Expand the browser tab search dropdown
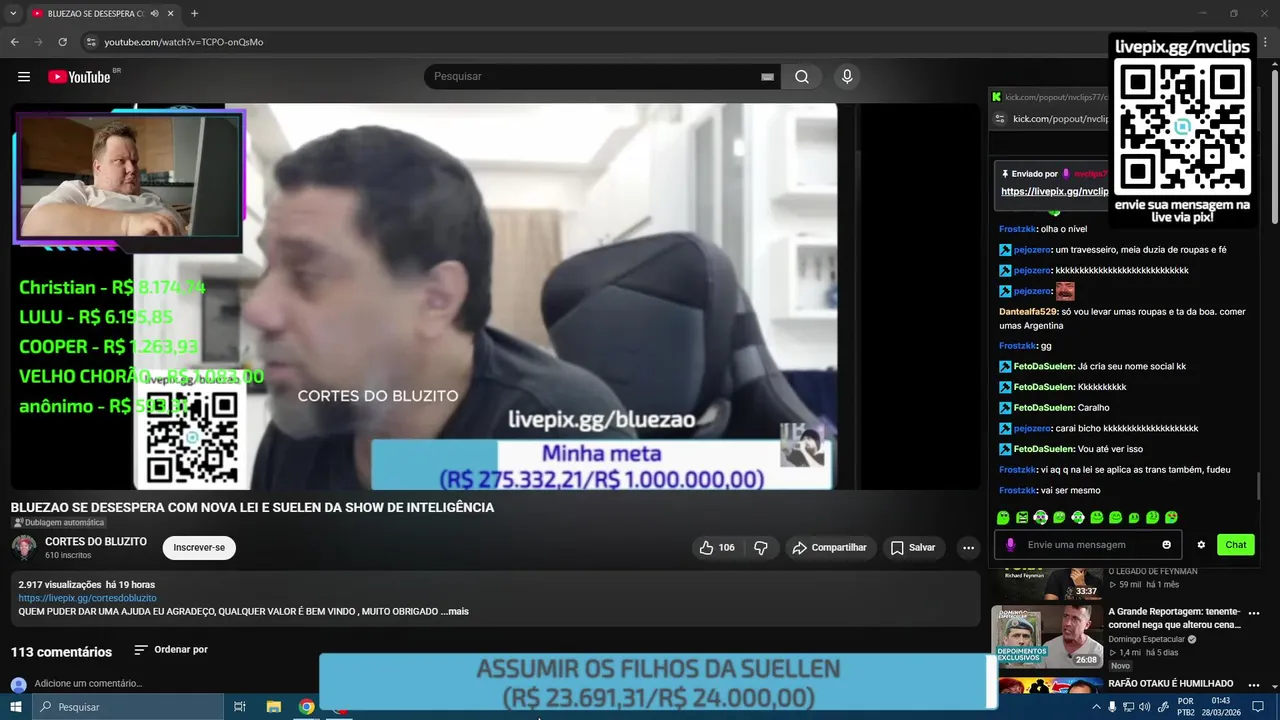The width and height of the screenshot is (1280, 720). [13, 14]
